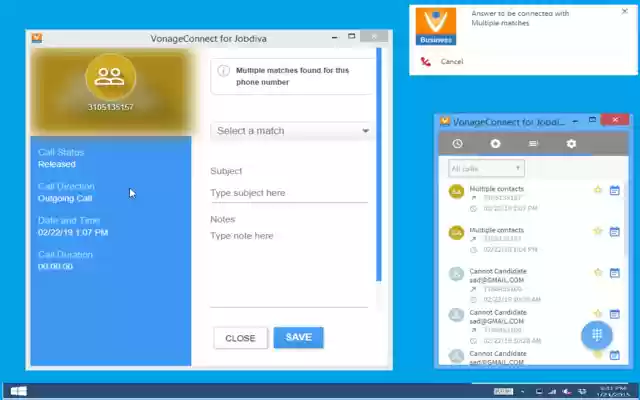Viewport: 640px width, 400px height.
Task: Open note icon for Multiple contacts 1:04 PM call
Action: click(615, 231)
